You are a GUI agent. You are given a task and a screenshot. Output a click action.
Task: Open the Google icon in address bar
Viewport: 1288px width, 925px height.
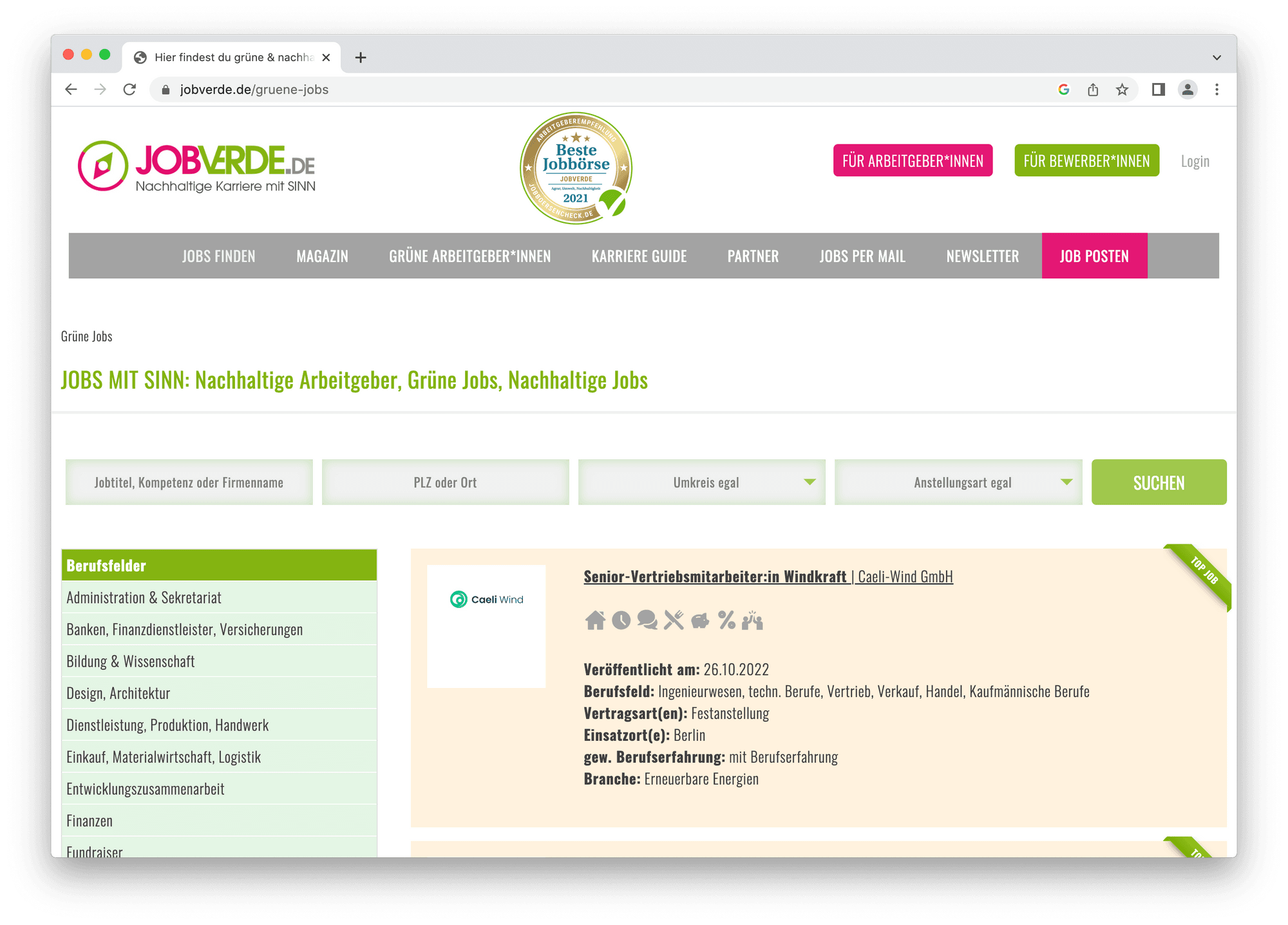(1064, 90)
